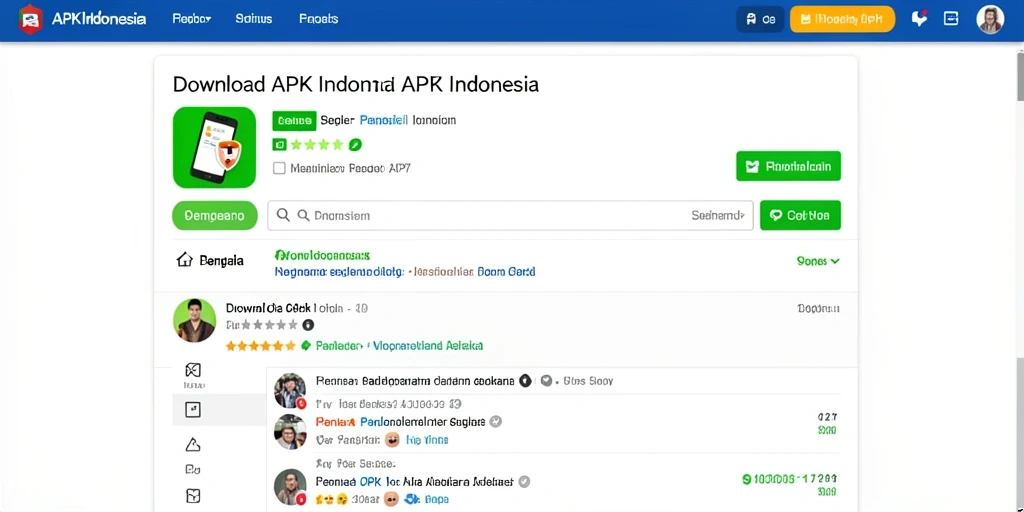Open the blue "Negname seglemodiotg" link
1024x512 pixels.
pyautogui.click(x=339, y=272)
